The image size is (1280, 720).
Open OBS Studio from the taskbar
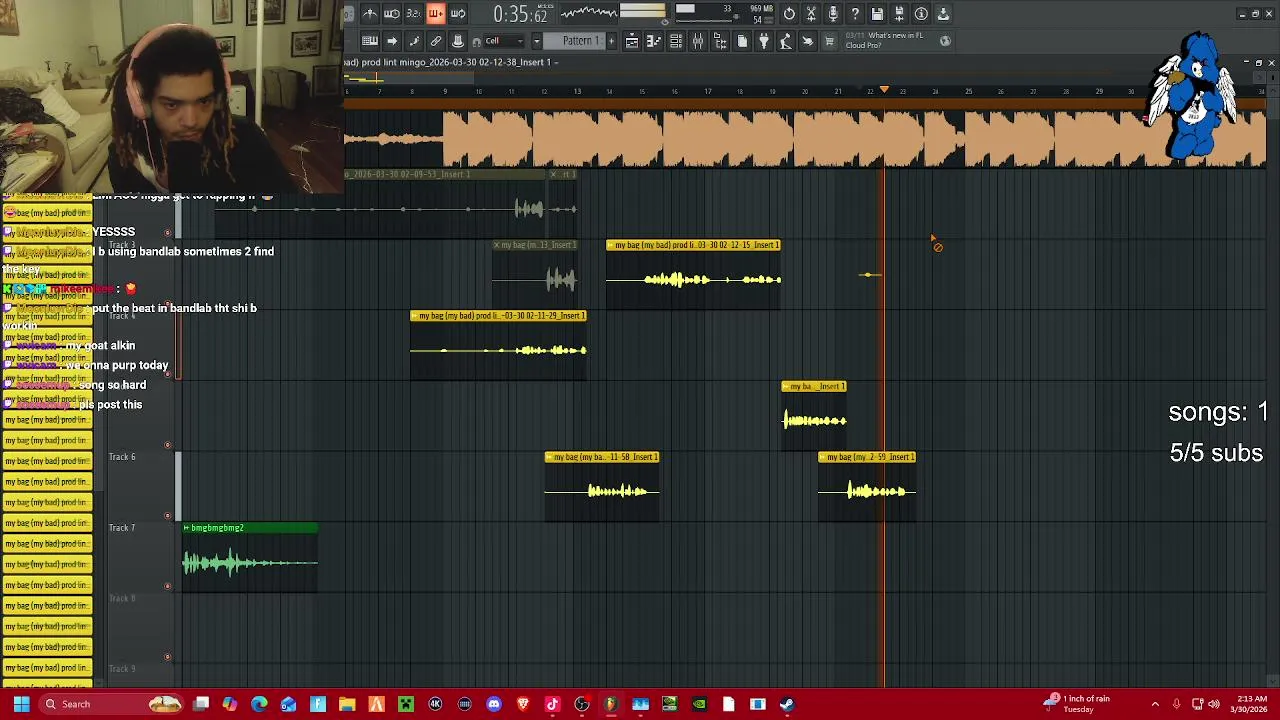(x=581, y=704)
